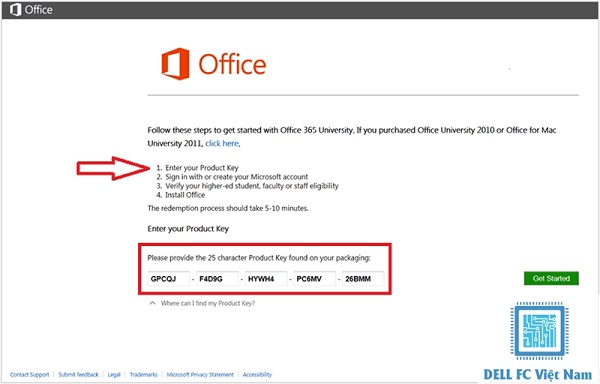Click the Get Started button
The image size is (600, 384).
pyautogui.click(x=551, y=278)
